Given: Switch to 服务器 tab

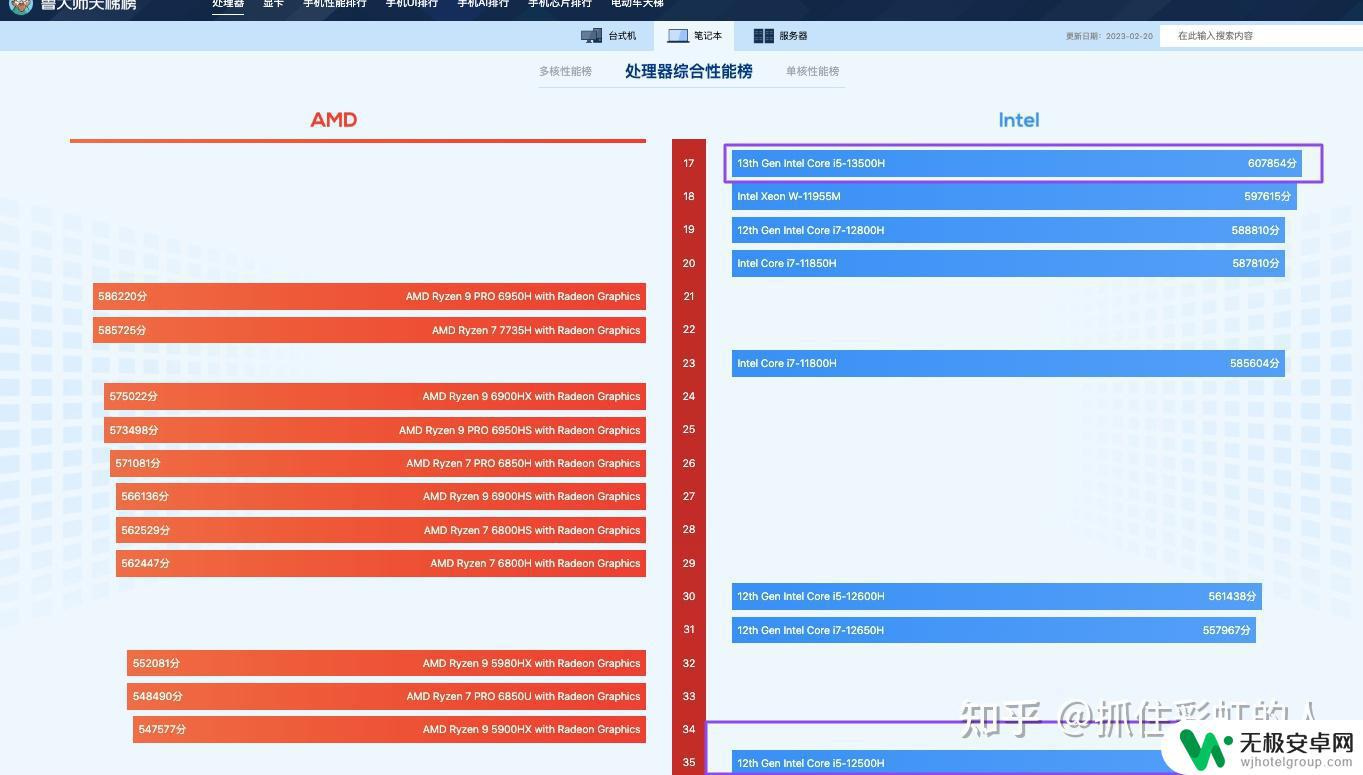Looking at the screenshot, I should pos(780,36).
